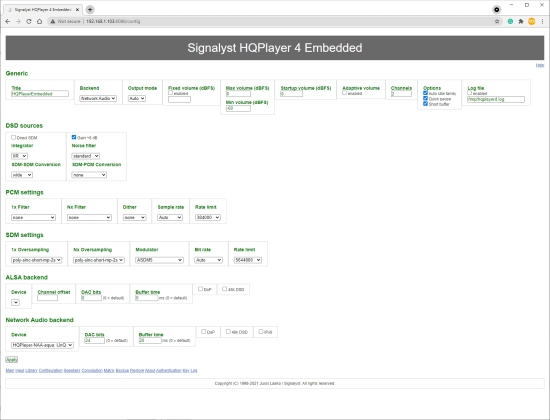Click the browser address bar
550x420 pixels.
point(274,21)
